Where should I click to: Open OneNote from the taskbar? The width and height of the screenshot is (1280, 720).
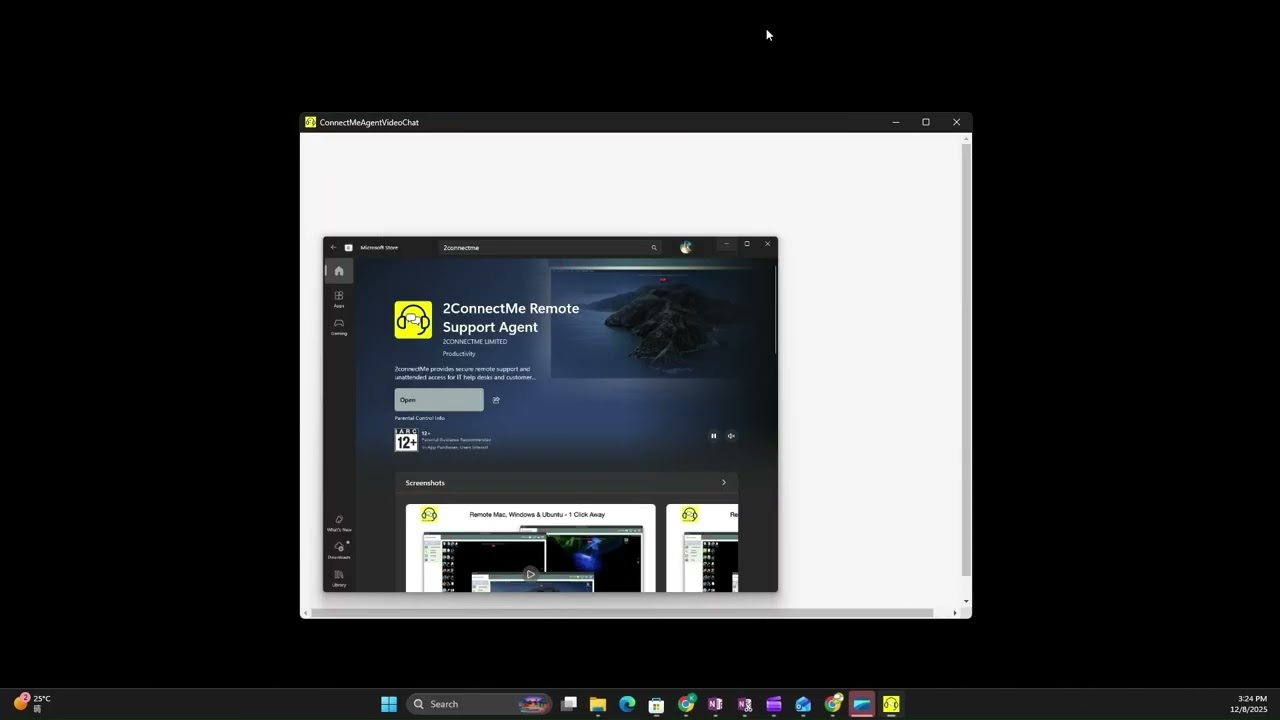tap(715, 704)
